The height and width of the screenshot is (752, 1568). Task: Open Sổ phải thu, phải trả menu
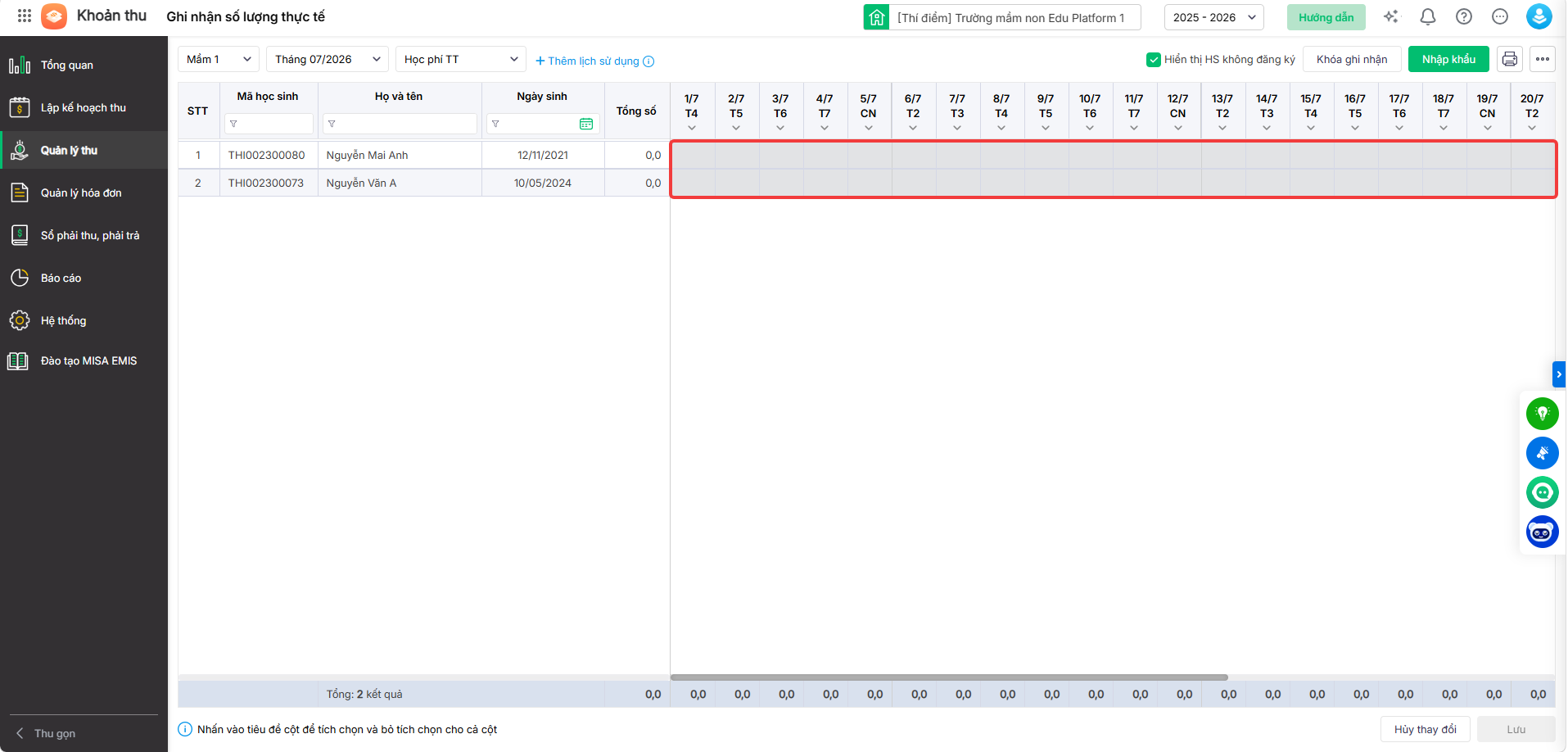(x=84, y=235)
